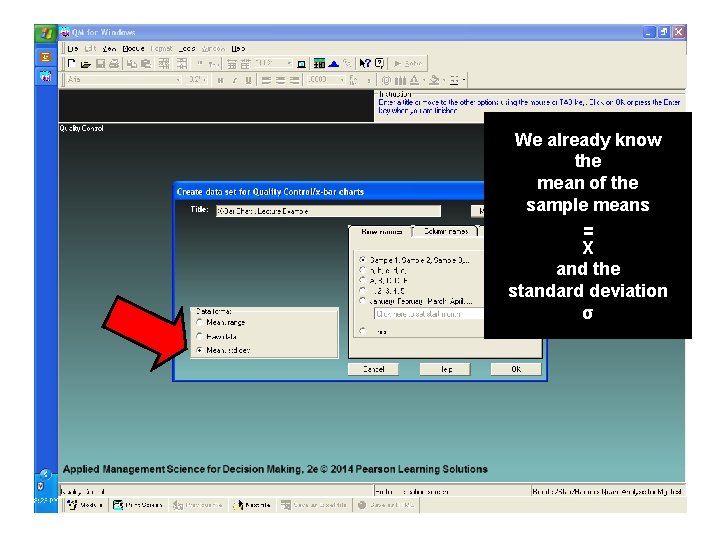720x540 pixels.
Task: Click the Open folder icon
Action: [x=85, y=64]
